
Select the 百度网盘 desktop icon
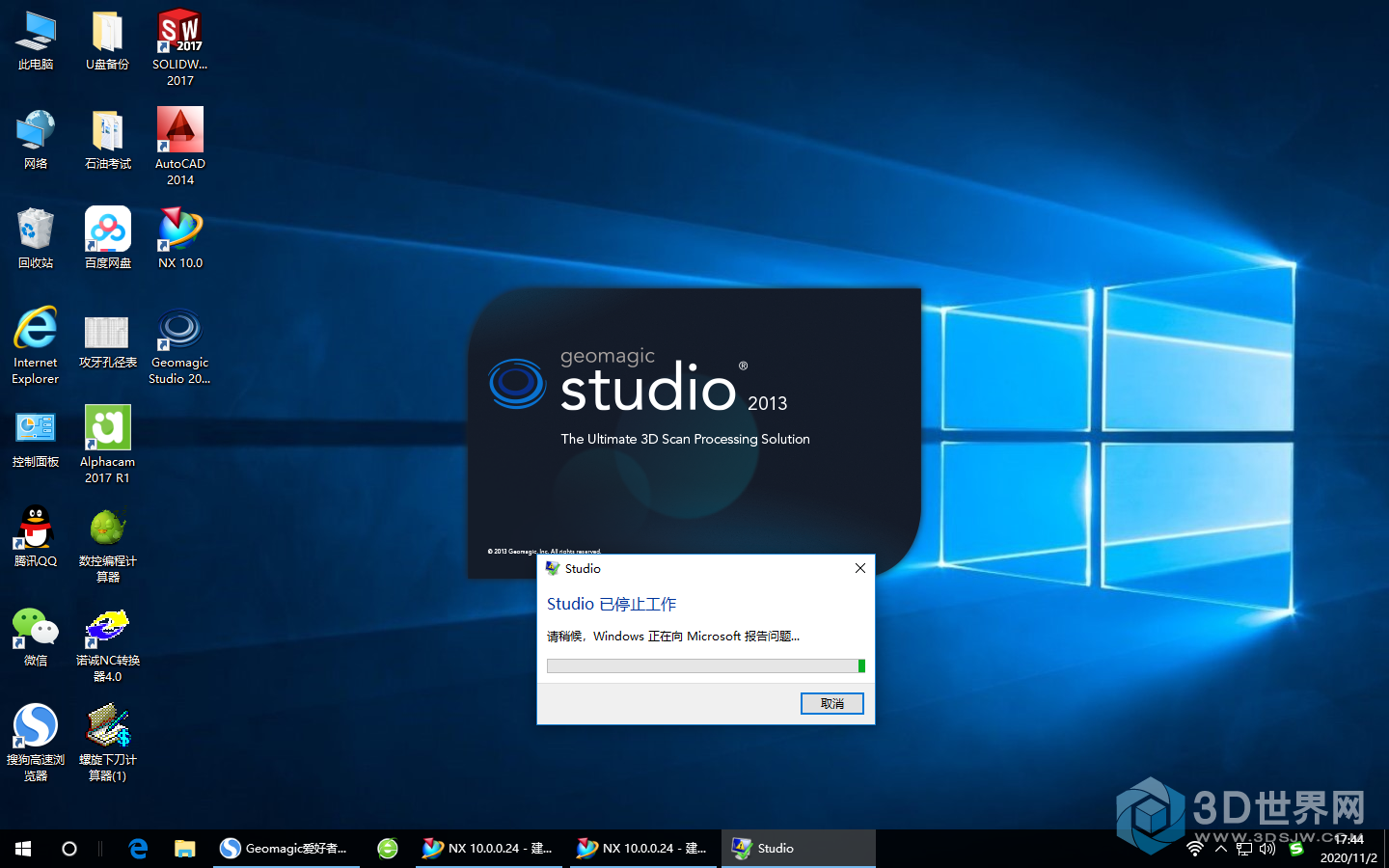click(107, 238)
